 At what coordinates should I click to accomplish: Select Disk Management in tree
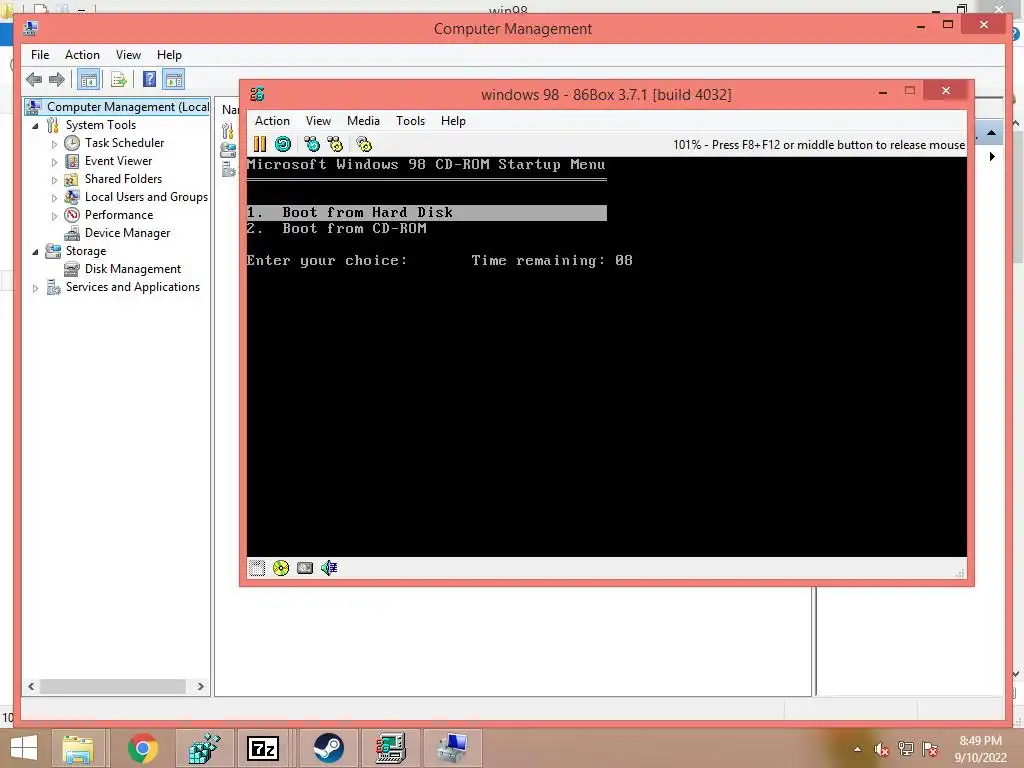point(133,269)
